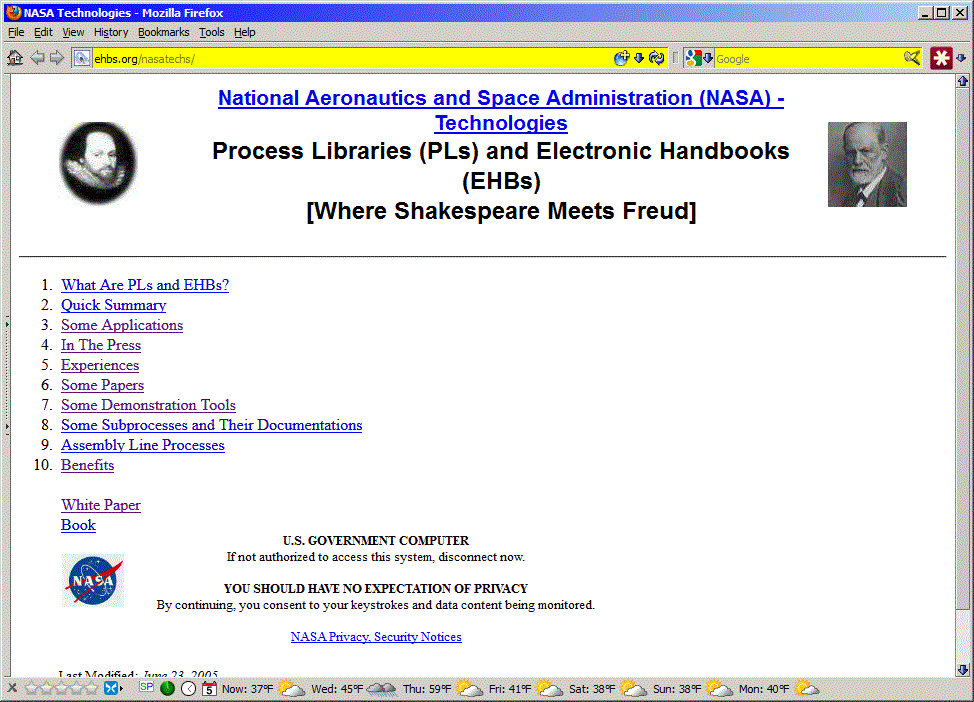
Task: Click the '[Where Shakespeare Meets Freud]' heading text
Action: [x=501, y=211]
